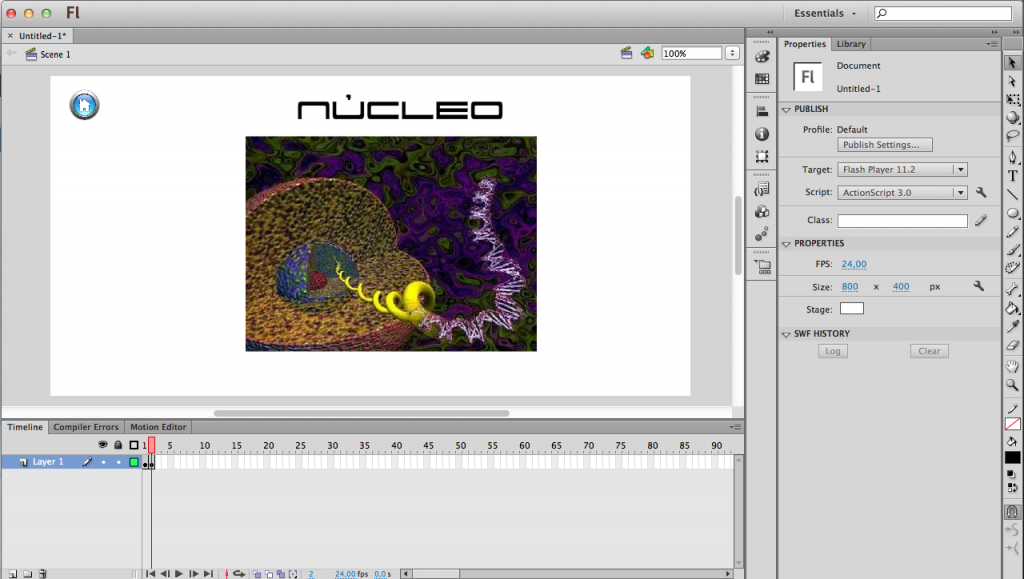Select the Paint Bucket tool
Image resolution: width=1024 pixels, height=579 pixels.
pos(1012,308)
